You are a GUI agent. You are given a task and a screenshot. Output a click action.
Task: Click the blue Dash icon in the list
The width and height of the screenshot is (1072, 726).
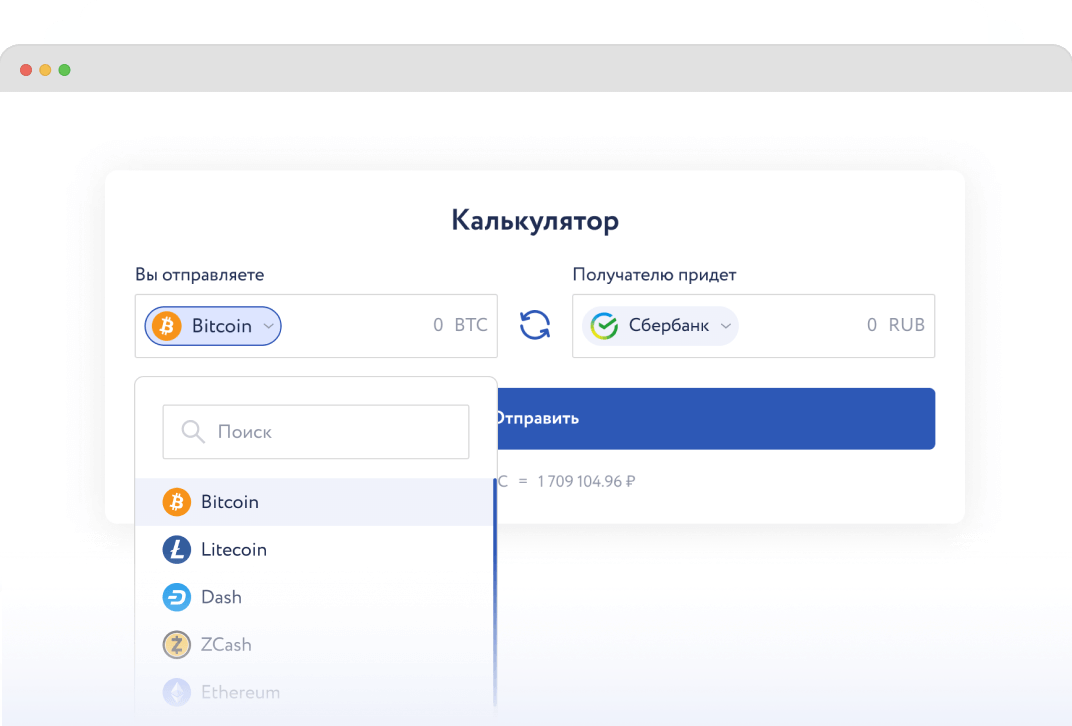[176, 597]
